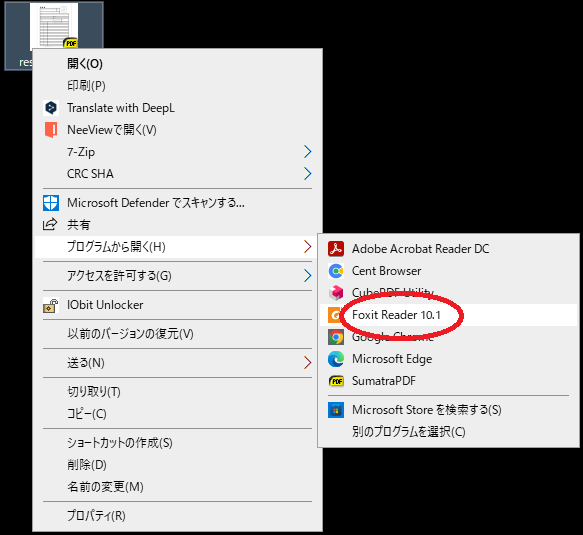Image resolution: width=583 pixels, height=535 pixels.
Task: Click the DeepL translate icon
Action: pos(51,108)
